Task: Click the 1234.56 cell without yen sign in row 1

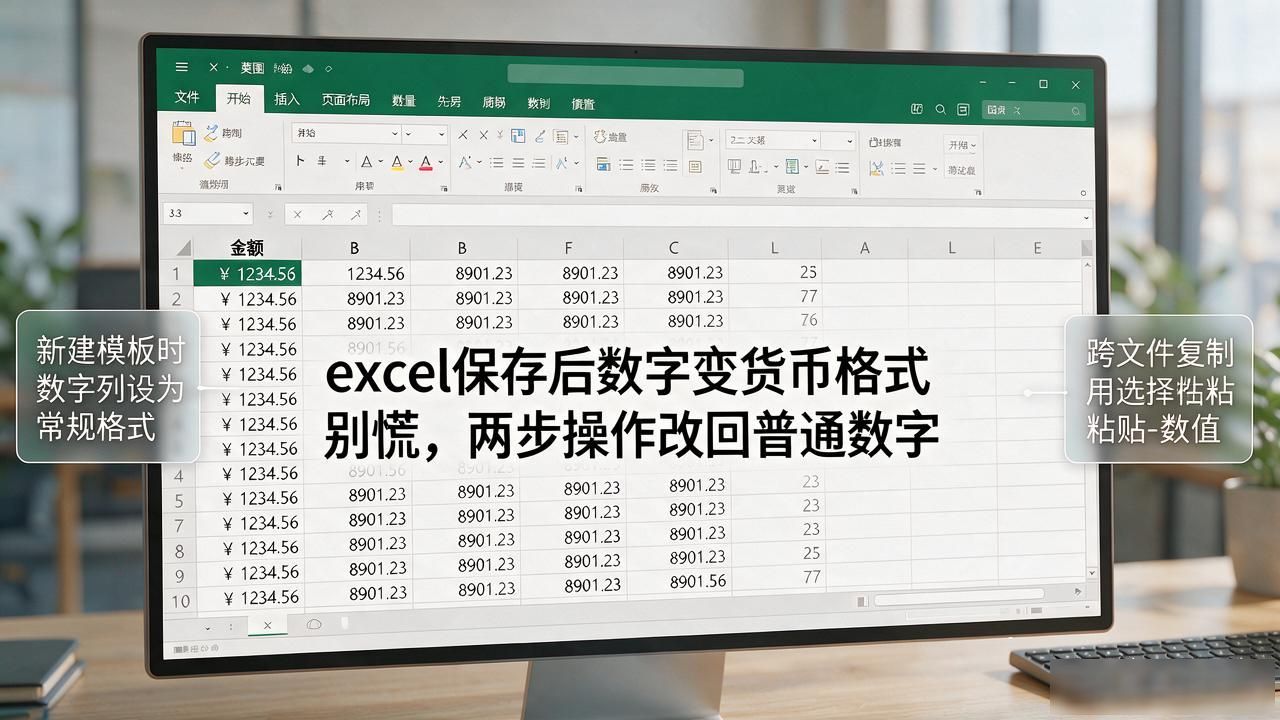Action: (355, 273)
